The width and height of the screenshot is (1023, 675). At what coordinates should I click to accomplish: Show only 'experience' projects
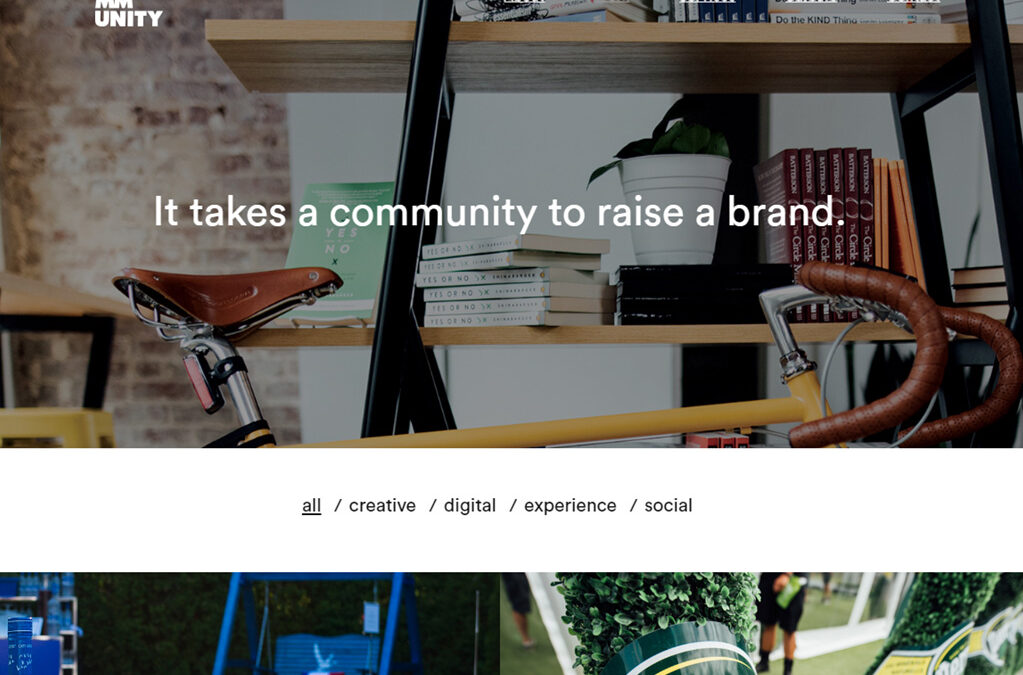[x=570, y=505]
